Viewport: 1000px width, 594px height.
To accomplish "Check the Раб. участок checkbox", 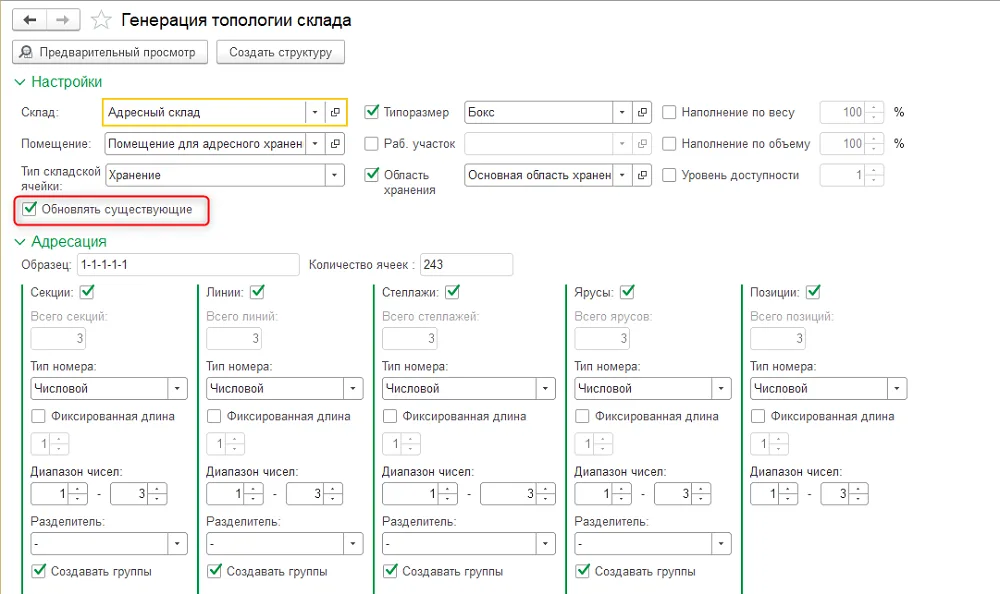I will 371,144.
